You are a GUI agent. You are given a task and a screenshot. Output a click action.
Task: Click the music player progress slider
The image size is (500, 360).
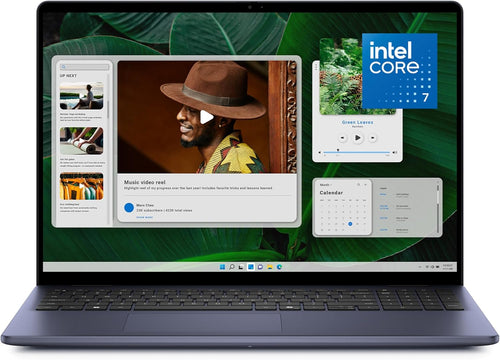[357, 152]
